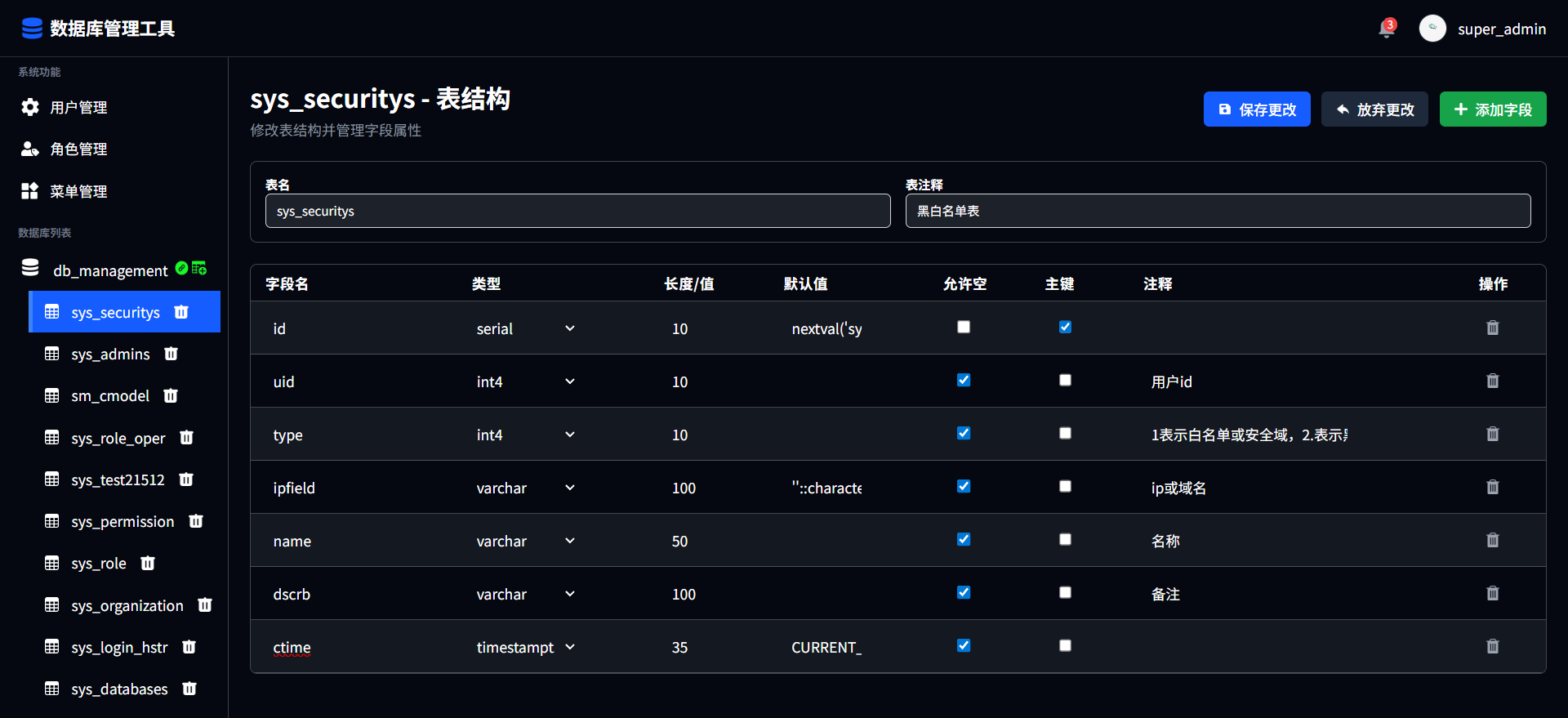Click the trash icon beside sys_login_hstr
Viewport: 1568px width, 718px height.
tap(189, 647)
